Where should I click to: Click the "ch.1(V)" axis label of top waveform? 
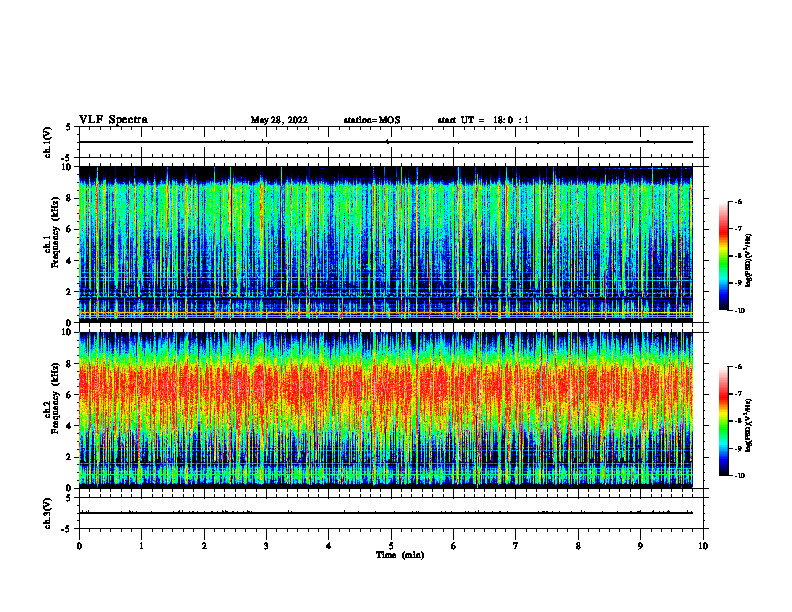pyautogui.click(x=47, y=142)
